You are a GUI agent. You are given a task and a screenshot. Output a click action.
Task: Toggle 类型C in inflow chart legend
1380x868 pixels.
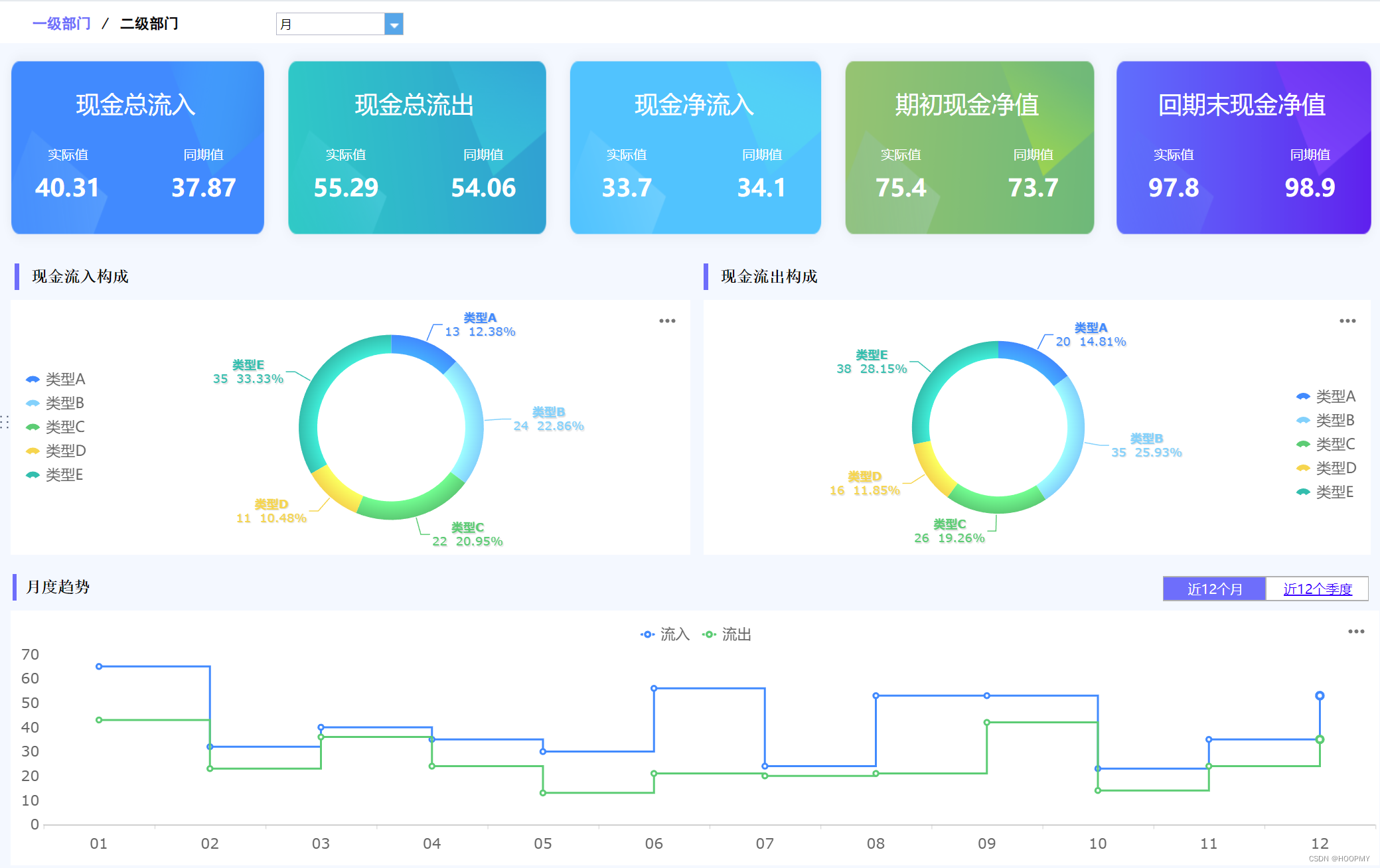coord(56,427)
